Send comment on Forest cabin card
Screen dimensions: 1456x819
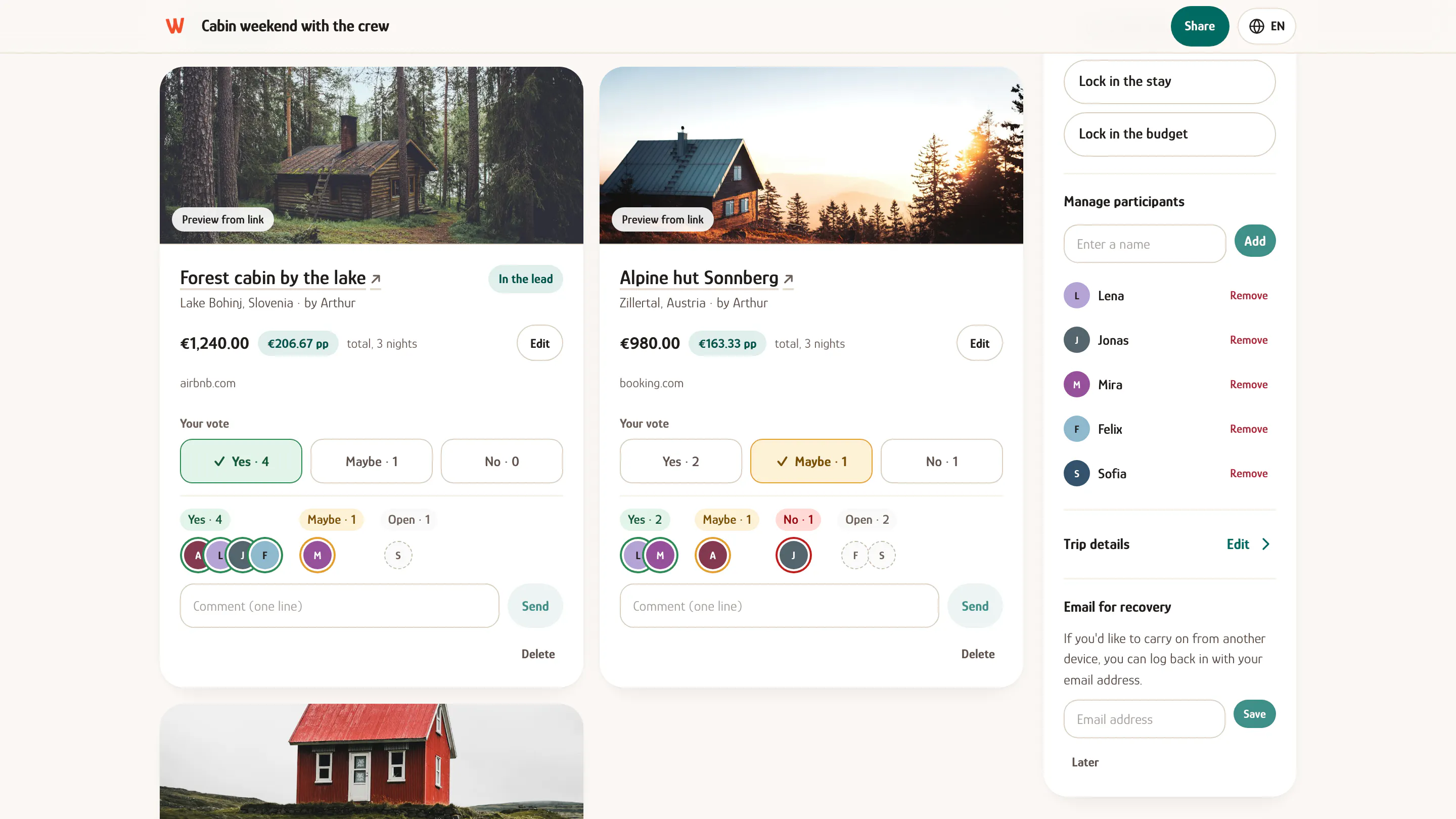point(535,606)
